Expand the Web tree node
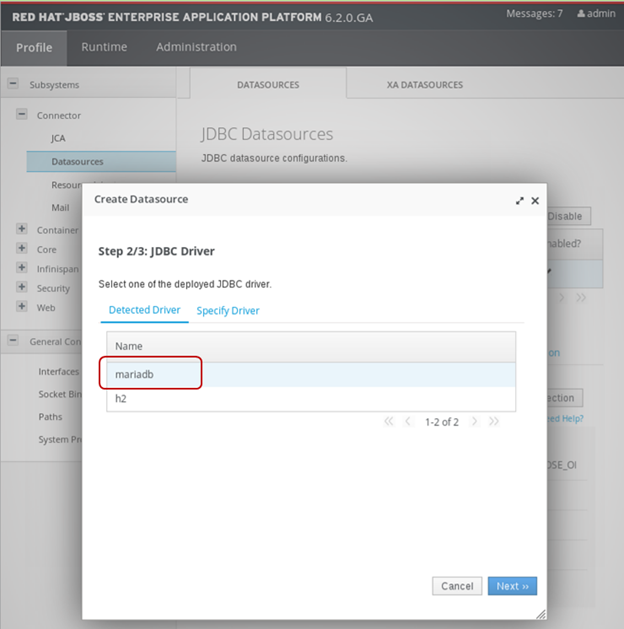This screenshot has height=629, width=624. [22, 307]
